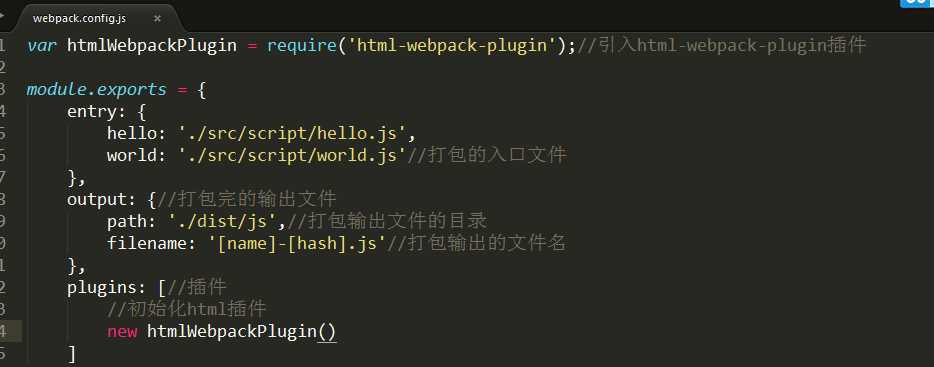This screenshot has width=934, height=367.
Task: Click the comment '引入html-webpack-plugin插件'
Action: click(x=731, y=45)
